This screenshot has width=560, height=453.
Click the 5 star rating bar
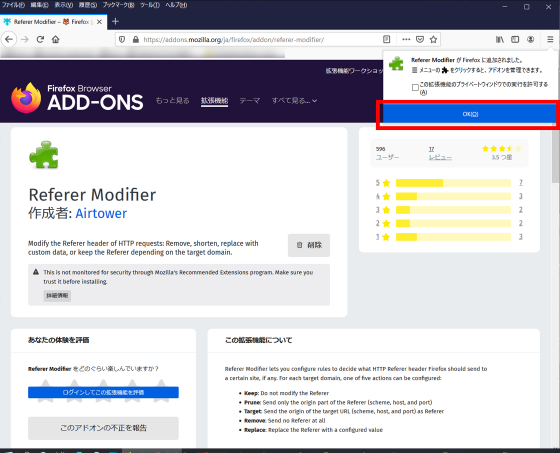point(453,183)
